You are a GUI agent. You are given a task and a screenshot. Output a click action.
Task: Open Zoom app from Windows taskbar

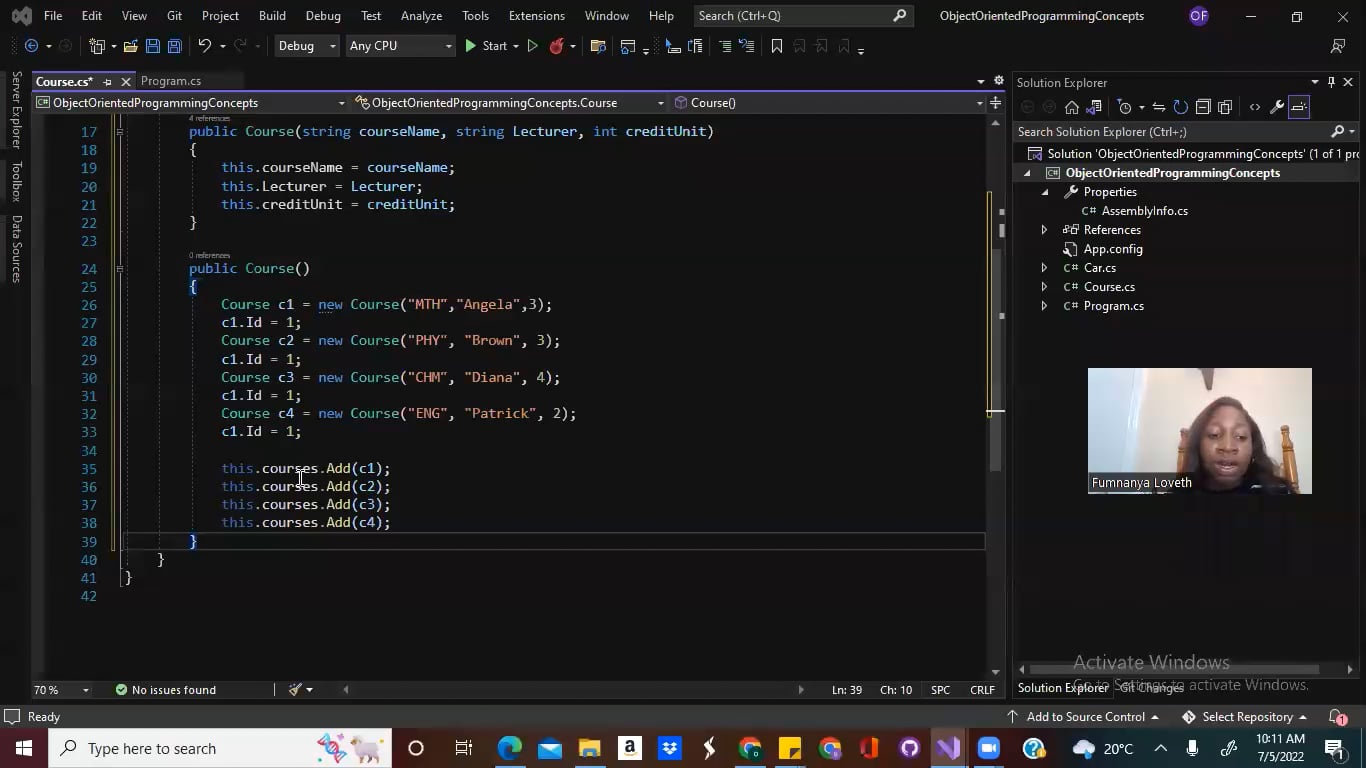[x=988, y=748]
